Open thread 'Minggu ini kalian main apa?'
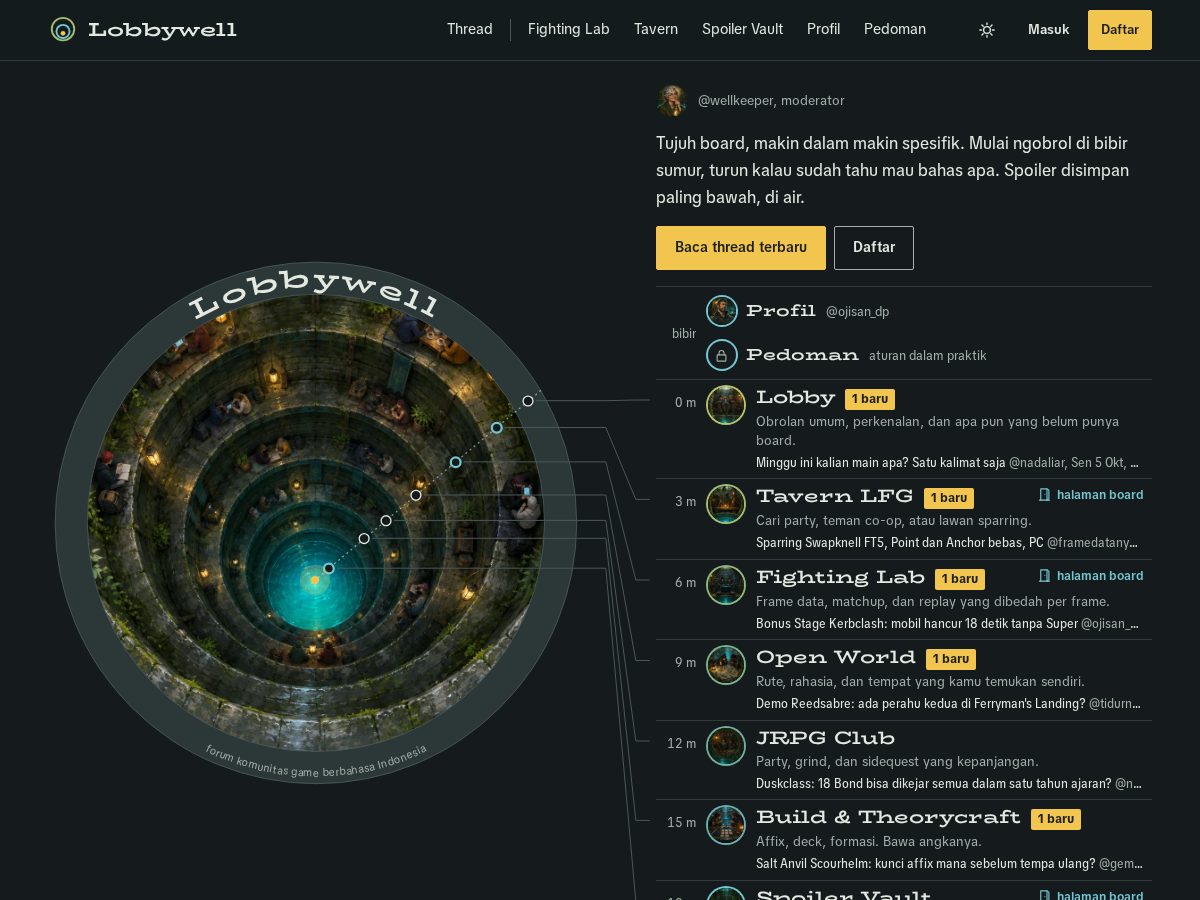 click(x=880, y=463)
